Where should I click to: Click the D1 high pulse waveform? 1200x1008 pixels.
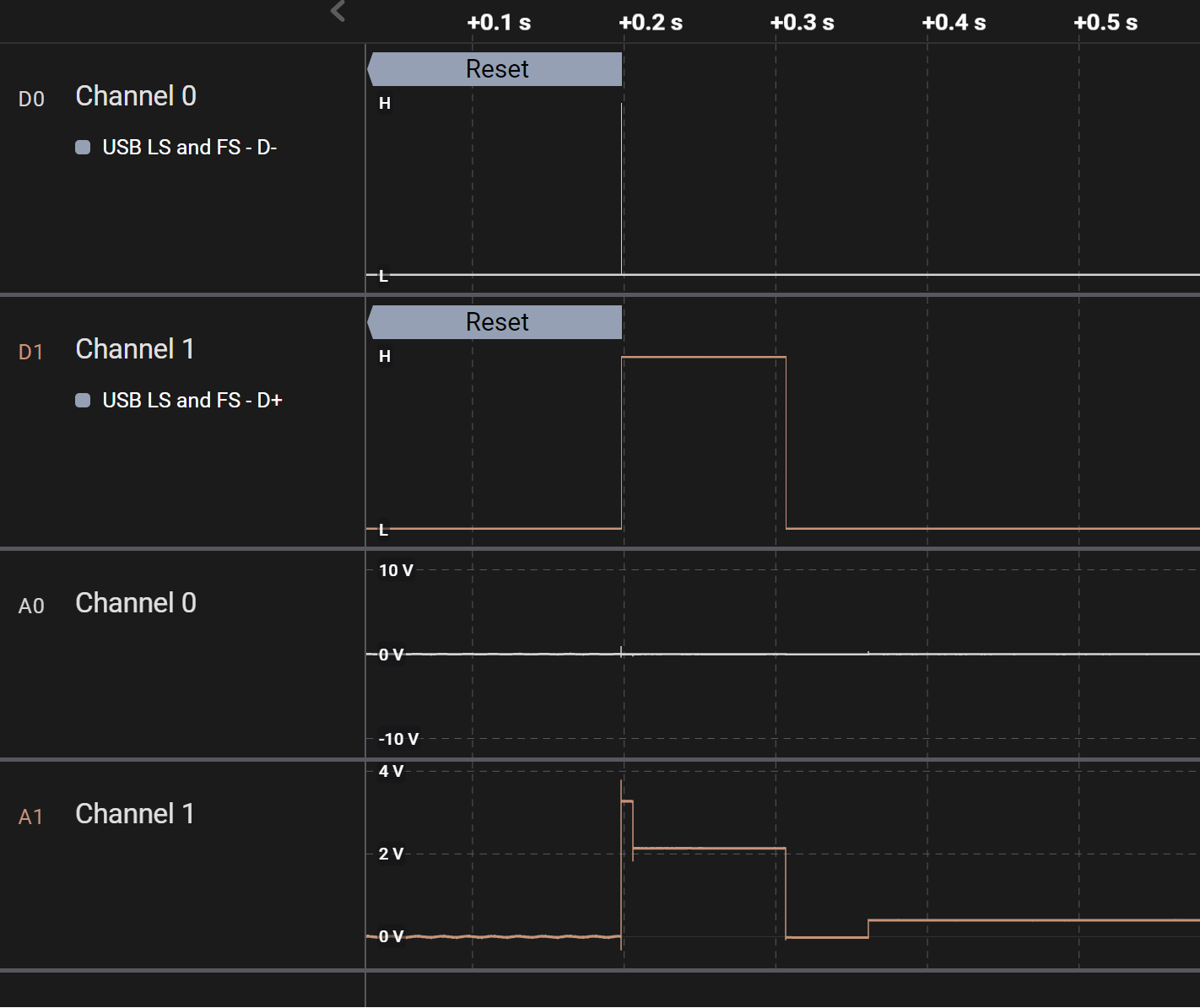(704, 358)
